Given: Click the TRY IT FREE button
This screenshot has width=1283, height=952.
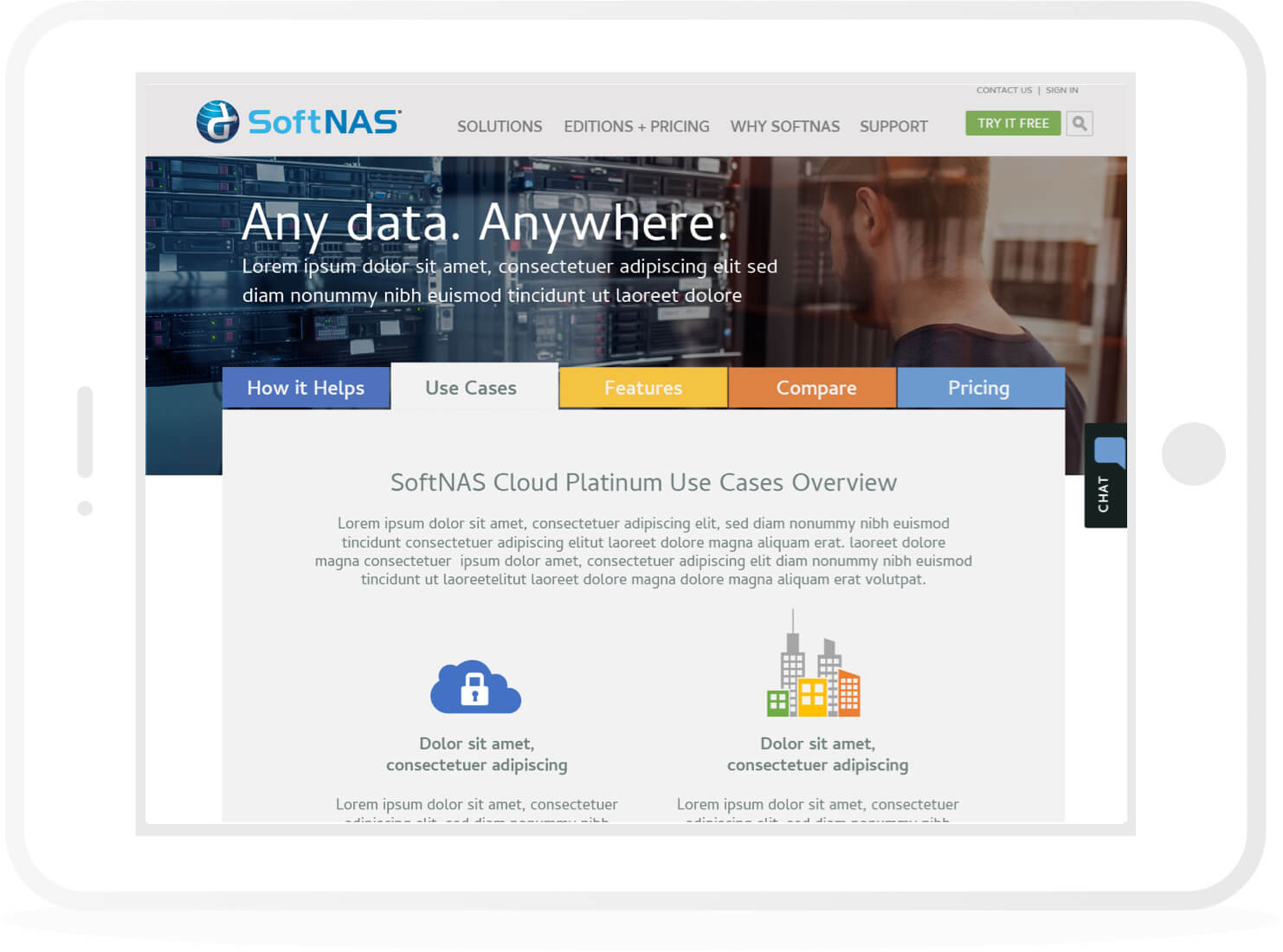Looking at the screenshot, I should pyautogui.click(x=1013, y=124).
